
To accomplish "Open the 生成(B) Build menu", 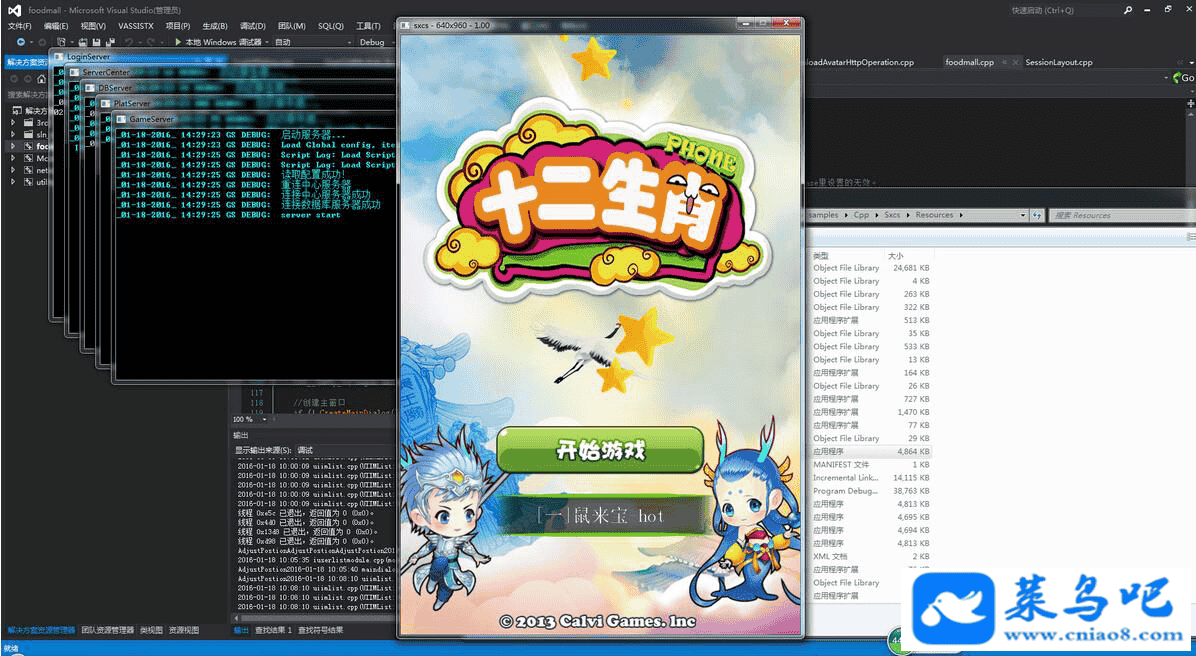I will [214, 26].
